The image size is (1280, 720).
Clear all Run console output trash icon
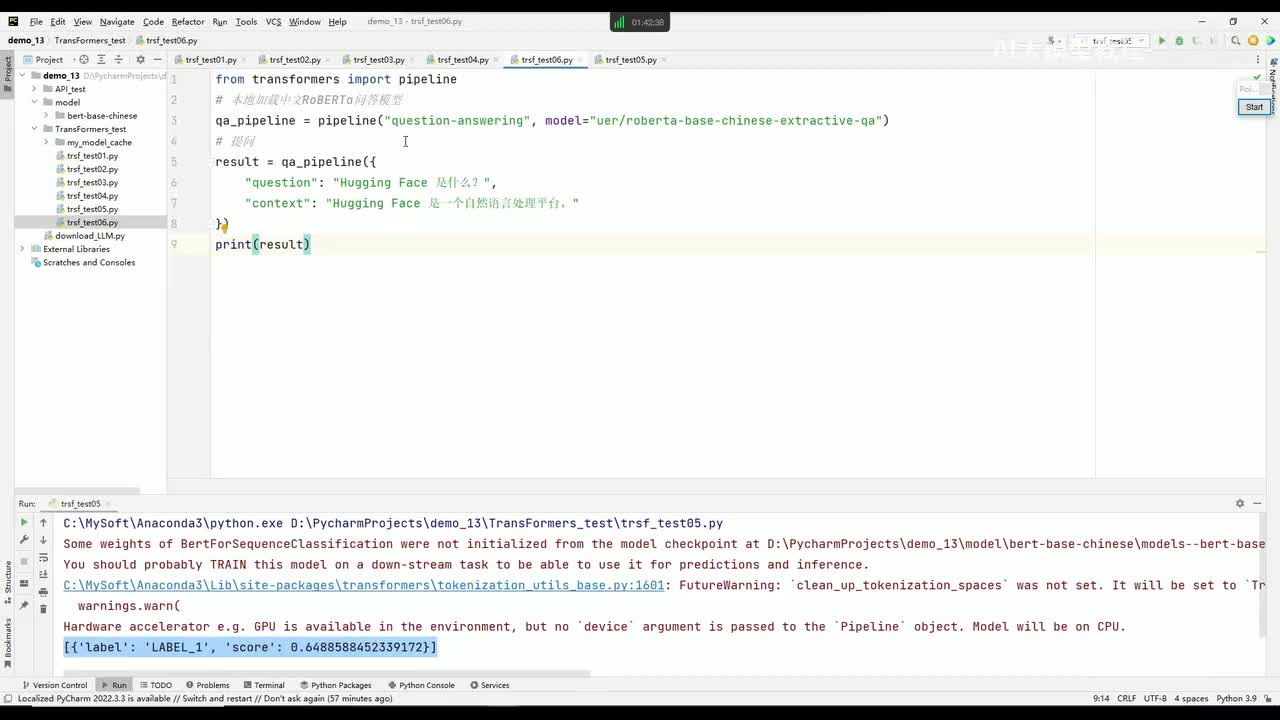coord(43,609)
